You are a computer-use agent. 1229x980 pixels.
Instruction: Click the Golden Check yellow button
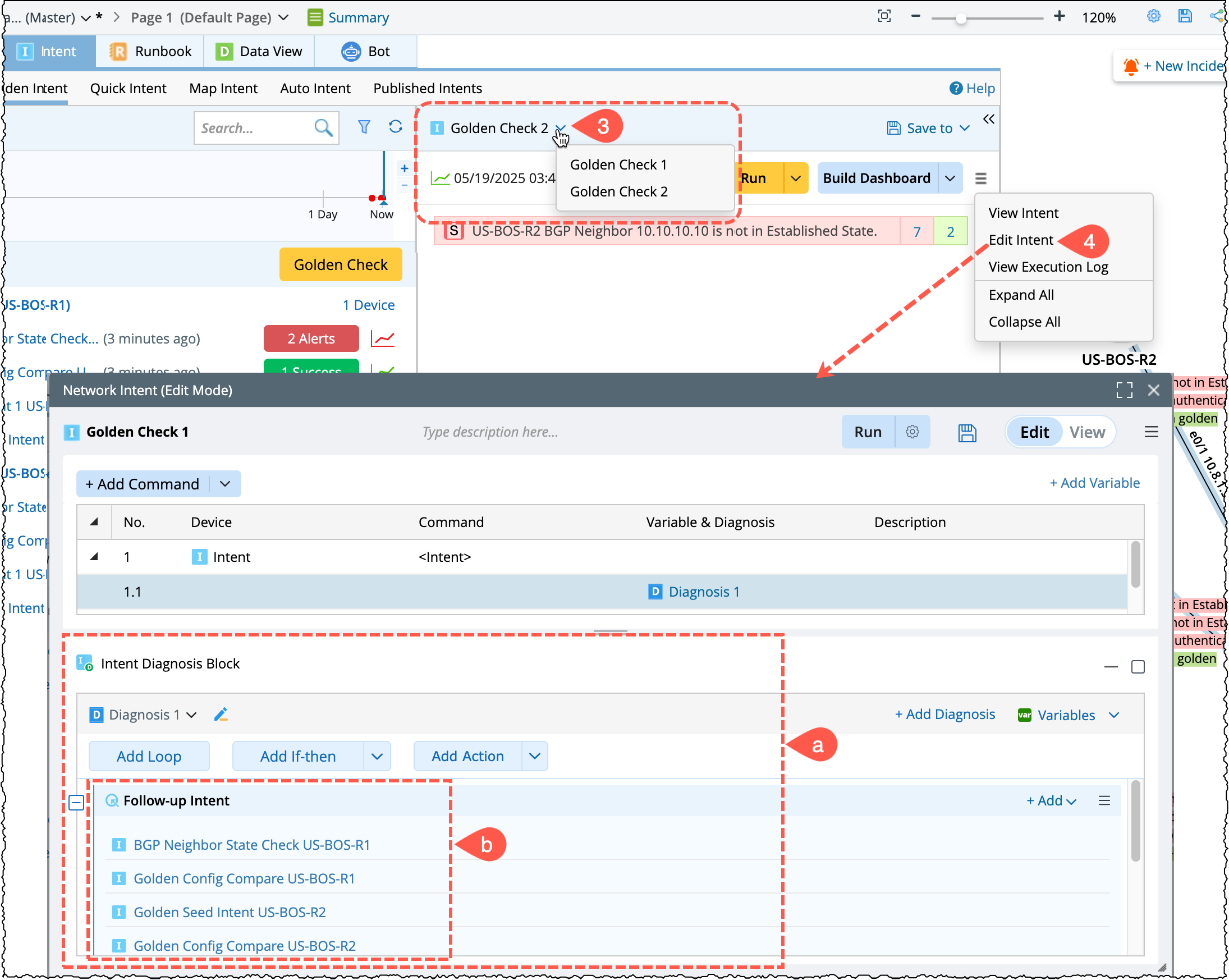(x=340, y=264)
